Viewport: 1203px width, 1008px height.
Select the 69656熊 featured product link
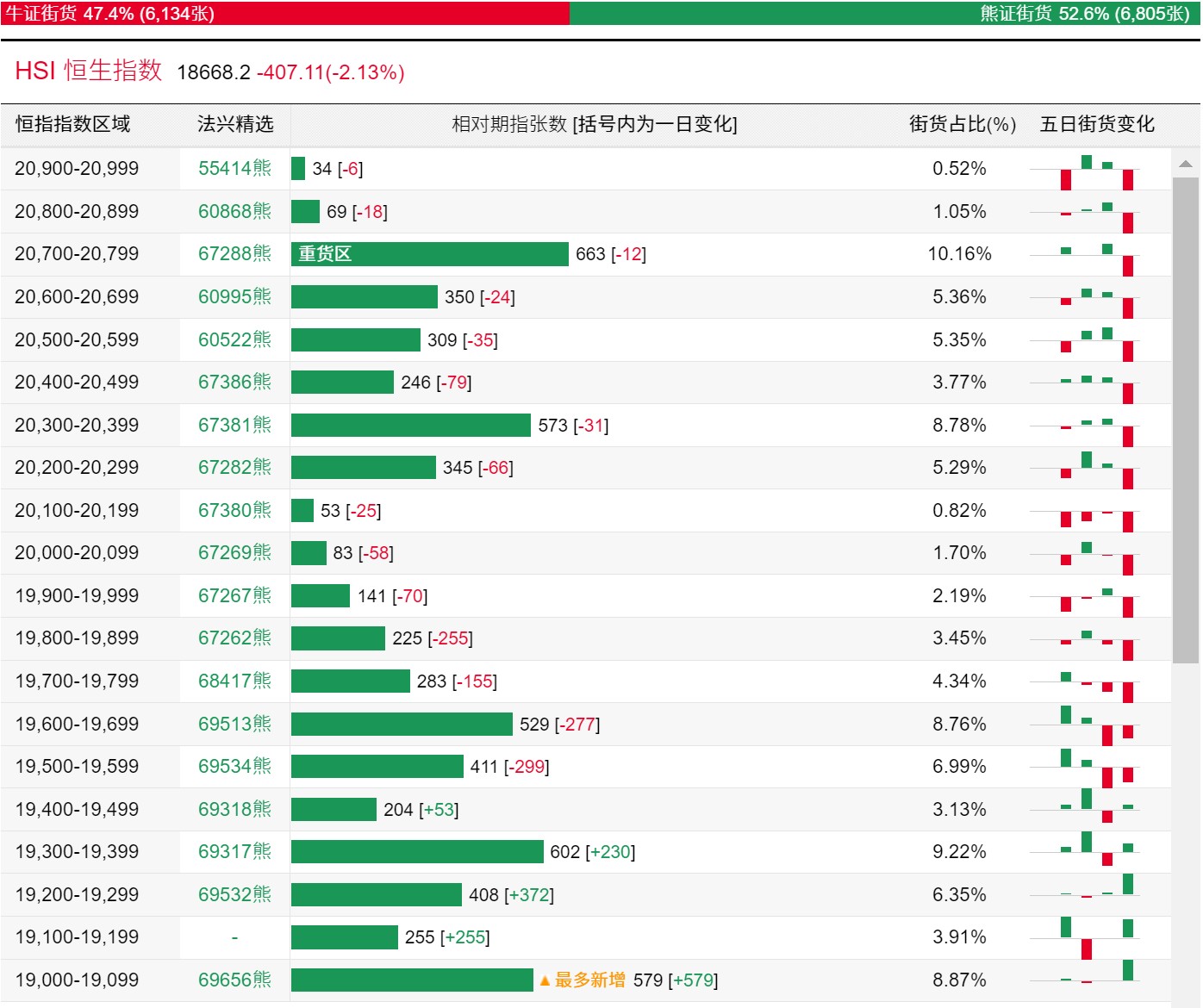click(x=234, y=980)
